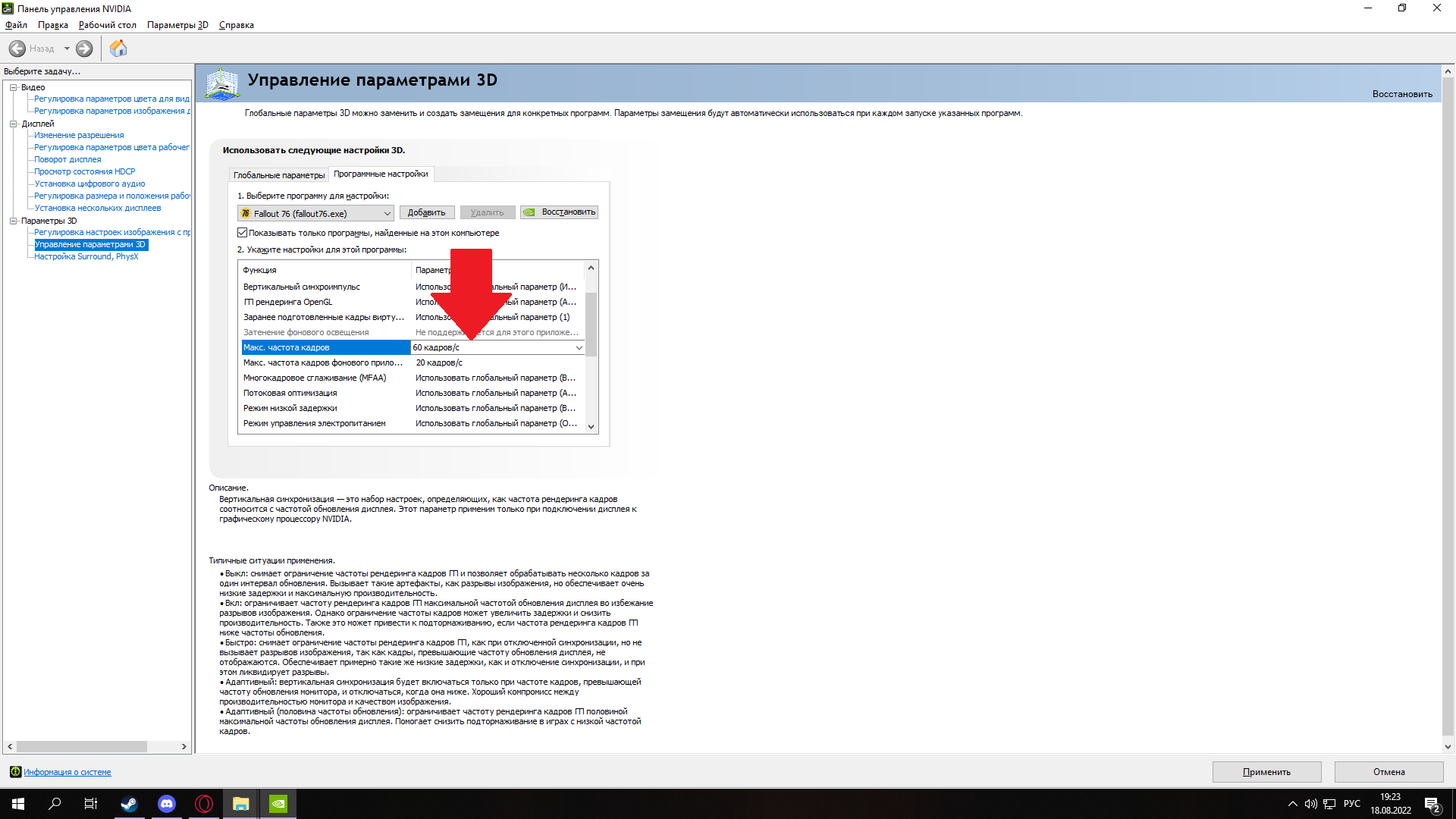Screen dimensions: 1456x819
Task: Click the Home icon in toolbar
Action: point(118,49)
